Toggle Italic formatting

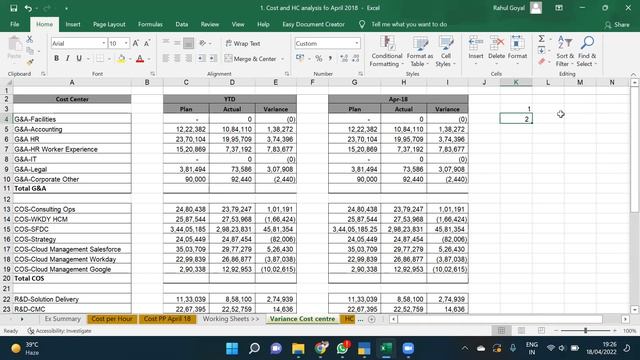67,59
